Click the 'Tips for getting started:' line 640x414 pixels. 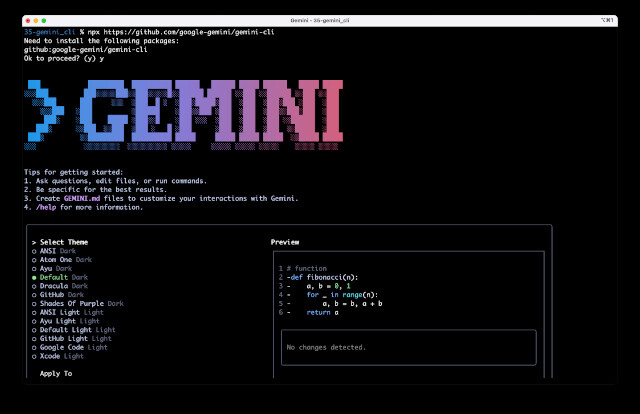click(73, 172)
